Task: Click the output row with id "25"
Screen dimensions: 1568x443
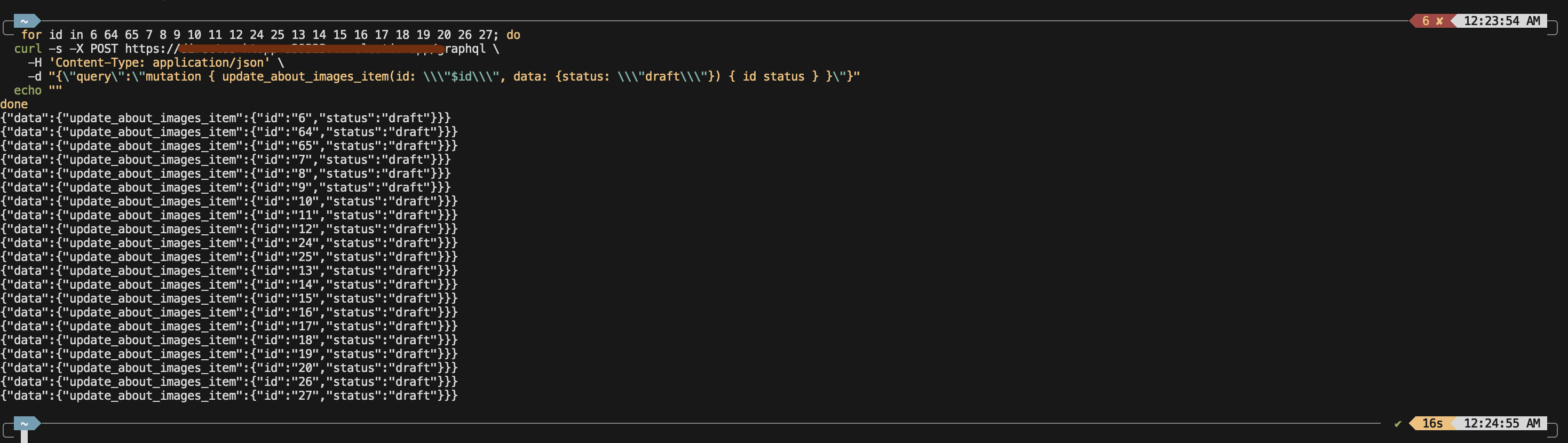Action: tap(229, 257)
